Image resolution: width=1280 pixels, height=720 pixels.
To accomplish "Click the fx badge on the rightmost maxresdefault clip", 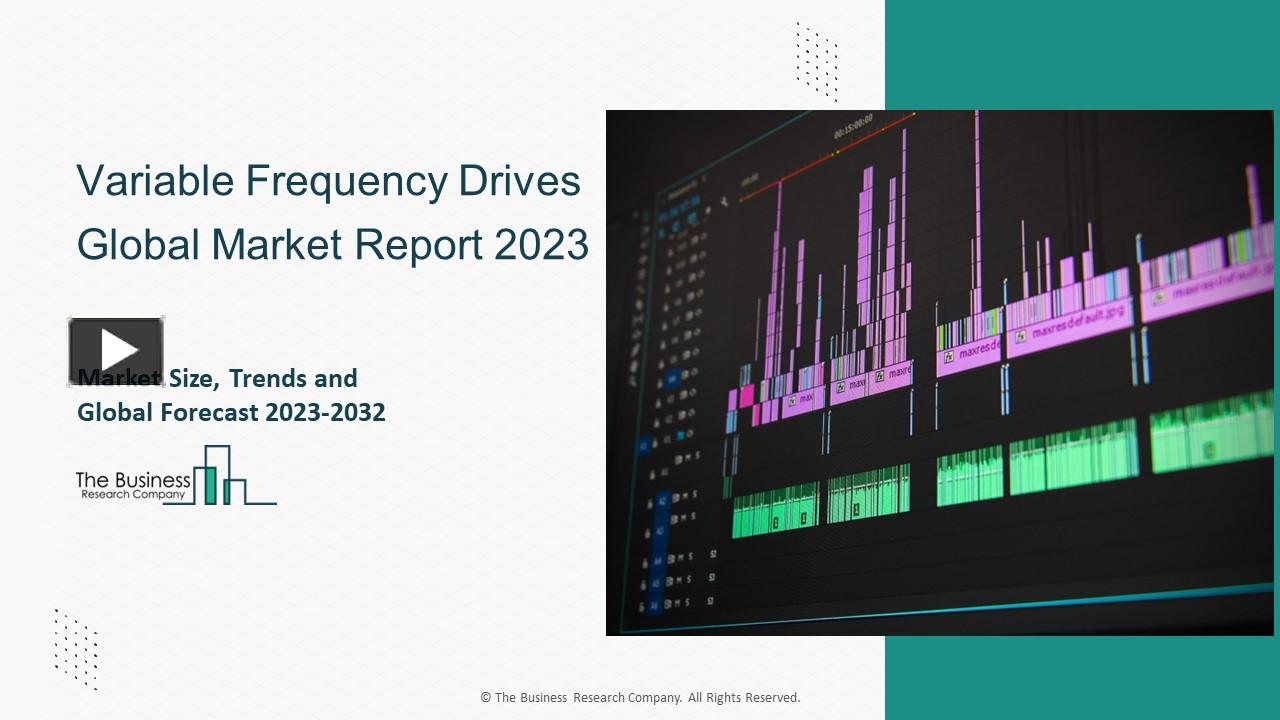I will [x=1157, y=296].
